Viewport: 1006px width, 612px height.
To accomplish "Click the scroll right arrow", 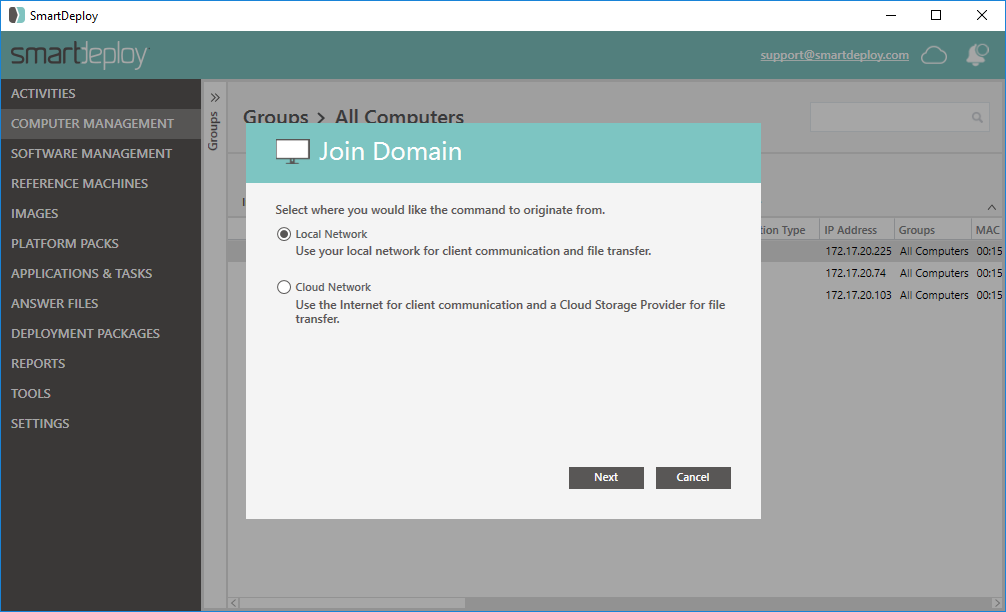I will 996,603.
